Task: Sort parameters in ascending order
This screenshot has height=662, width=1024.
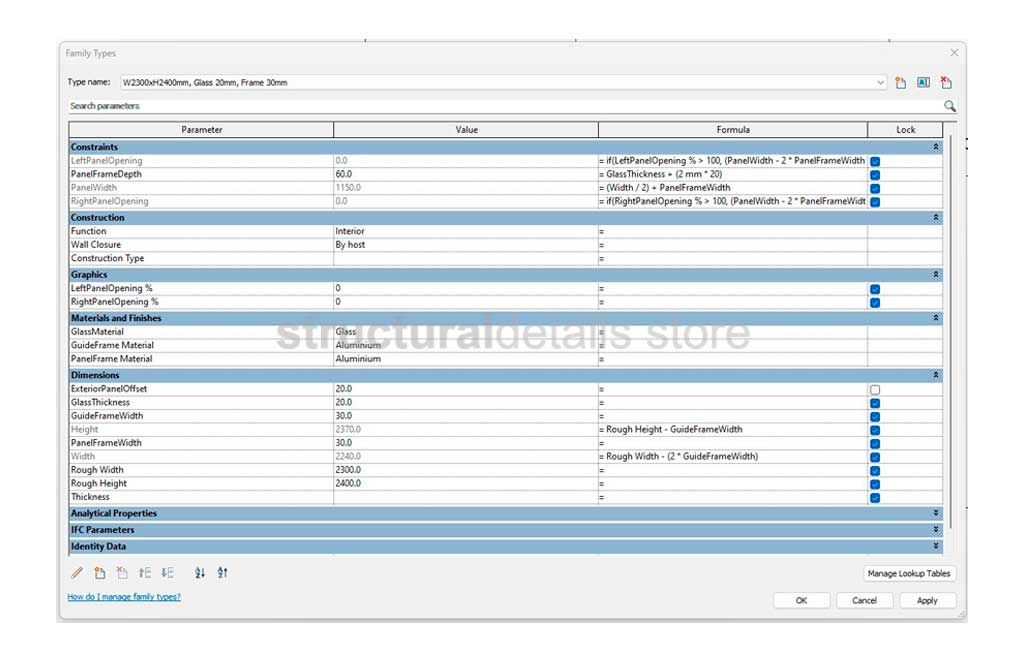Action: point(200,573)
